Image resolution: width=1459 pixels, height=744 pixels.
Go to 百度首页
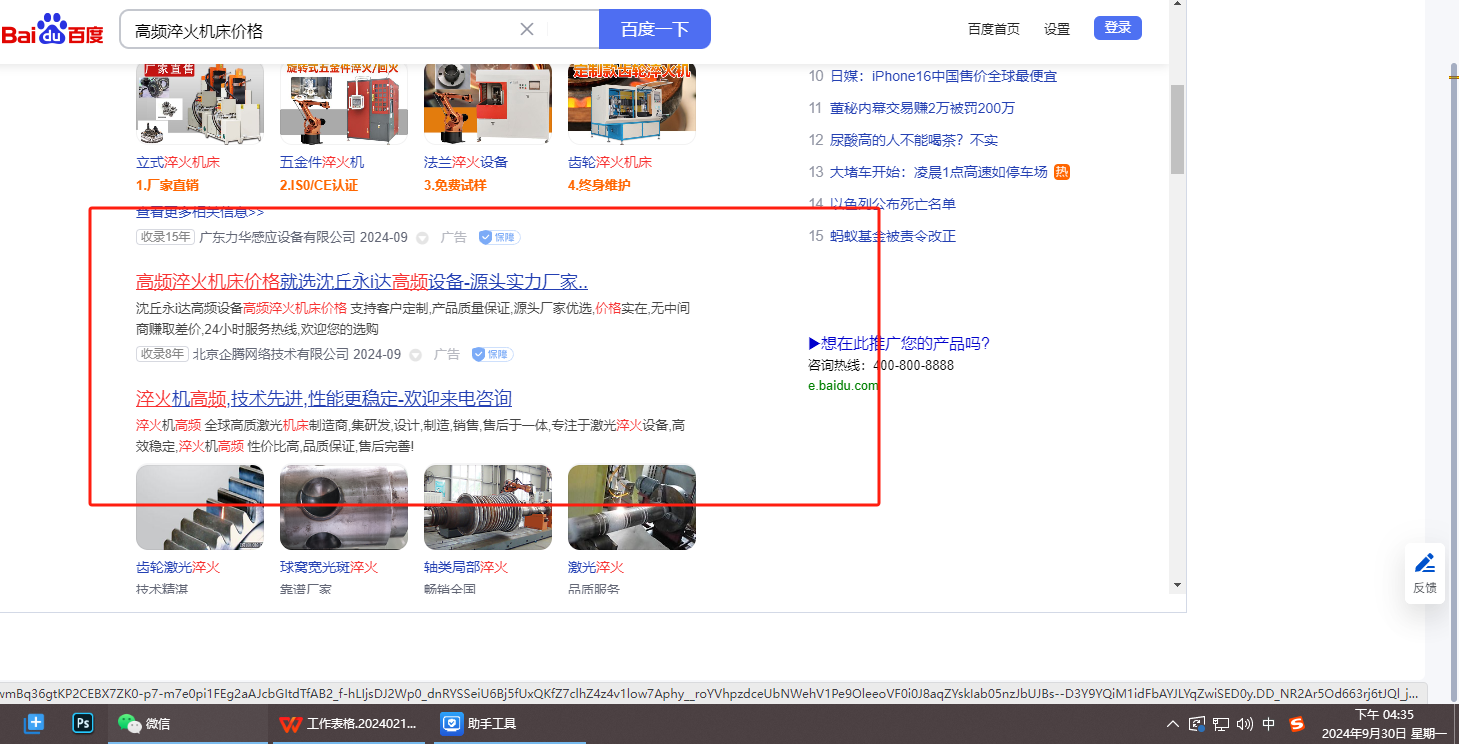click(x=994, y=29)
